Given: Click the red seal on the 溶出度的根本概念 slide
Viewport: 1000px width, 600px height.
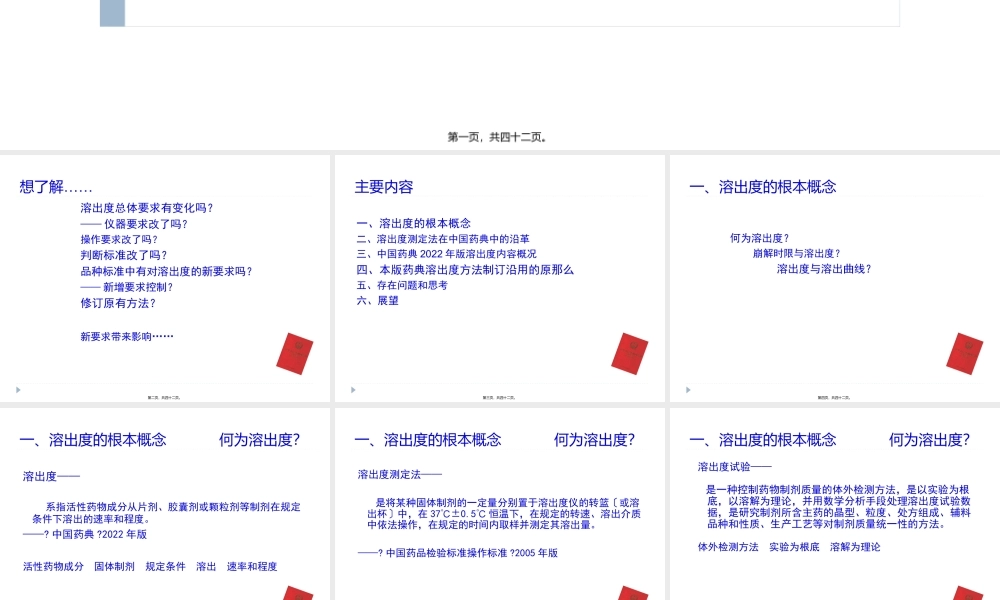Looking at the screenshot, I should 963,354.
